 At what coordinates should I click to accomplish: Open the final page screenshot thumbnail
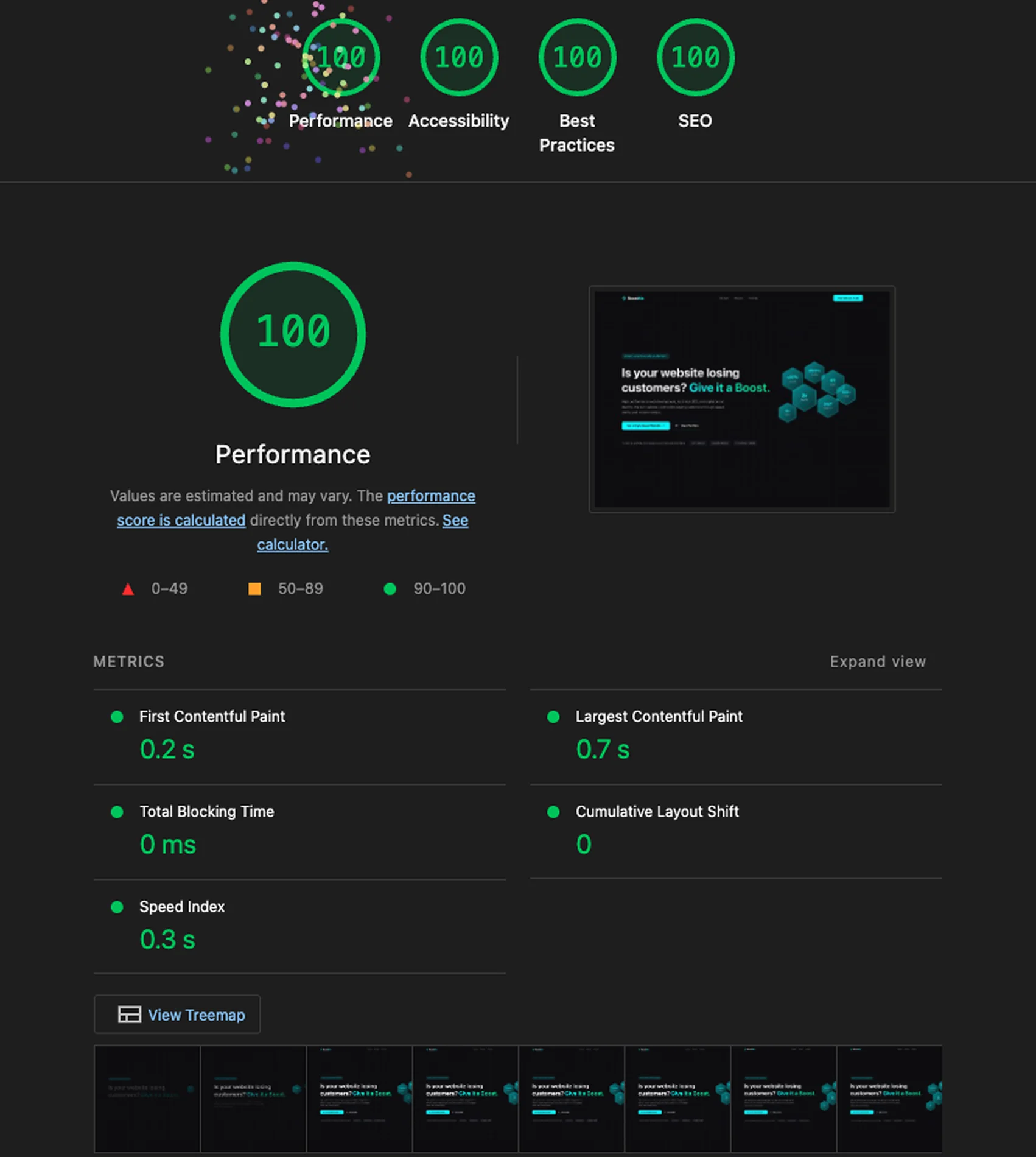pos(741,399)
